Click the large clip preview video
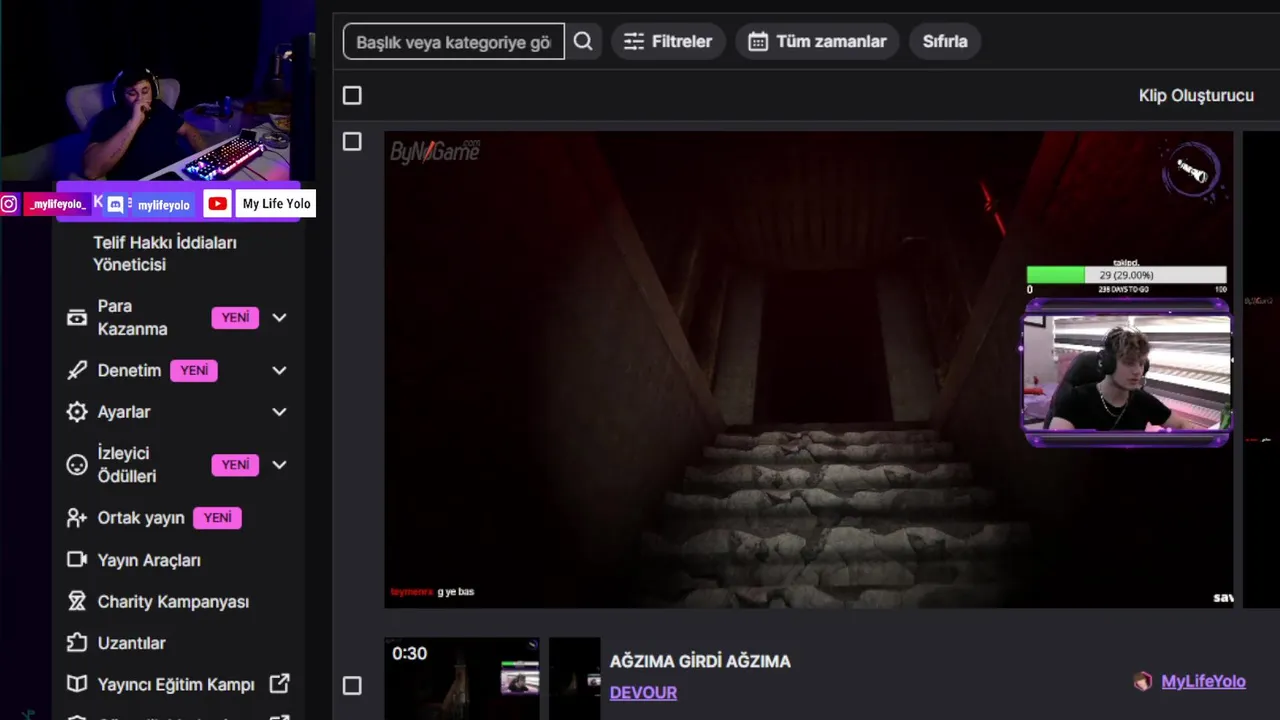Image resolution: width=1280 pixels, height=720 pixels. (x=808, y=369)
